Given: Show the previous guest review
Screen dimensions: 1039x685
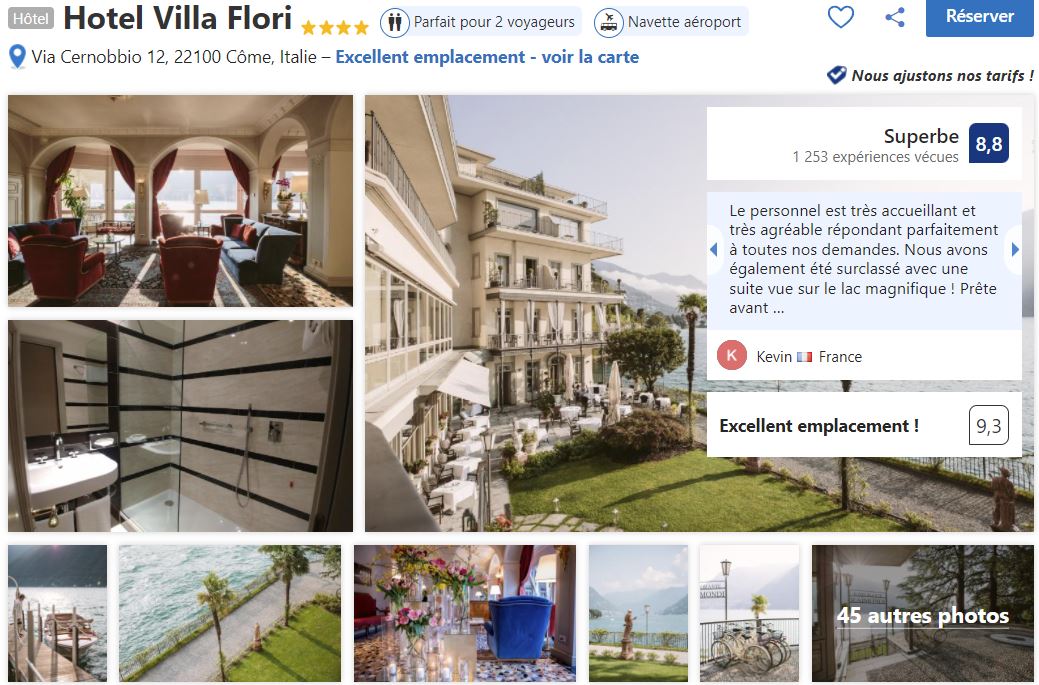Looking at the screenshot, I should [x=714, y=250].
